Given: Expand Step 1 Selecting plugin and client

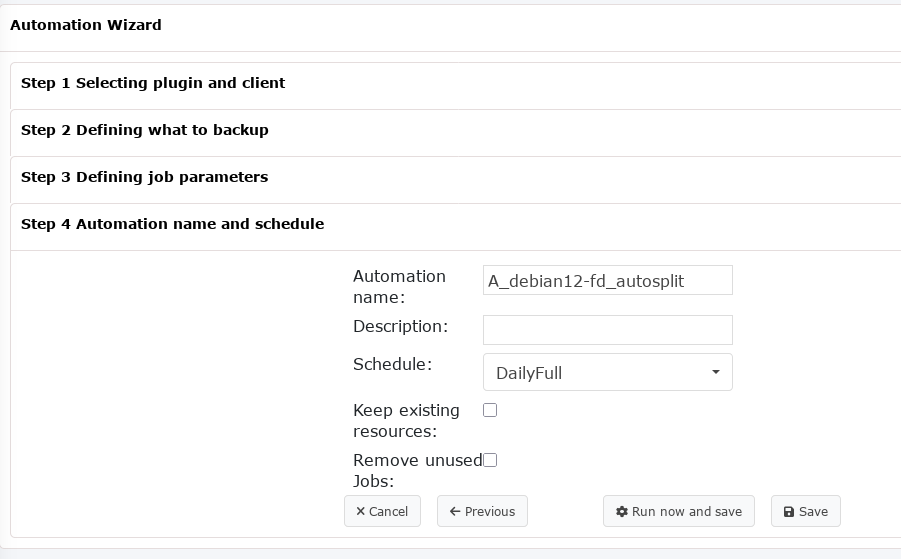Looking at the screenshot, I should (153, 83).
